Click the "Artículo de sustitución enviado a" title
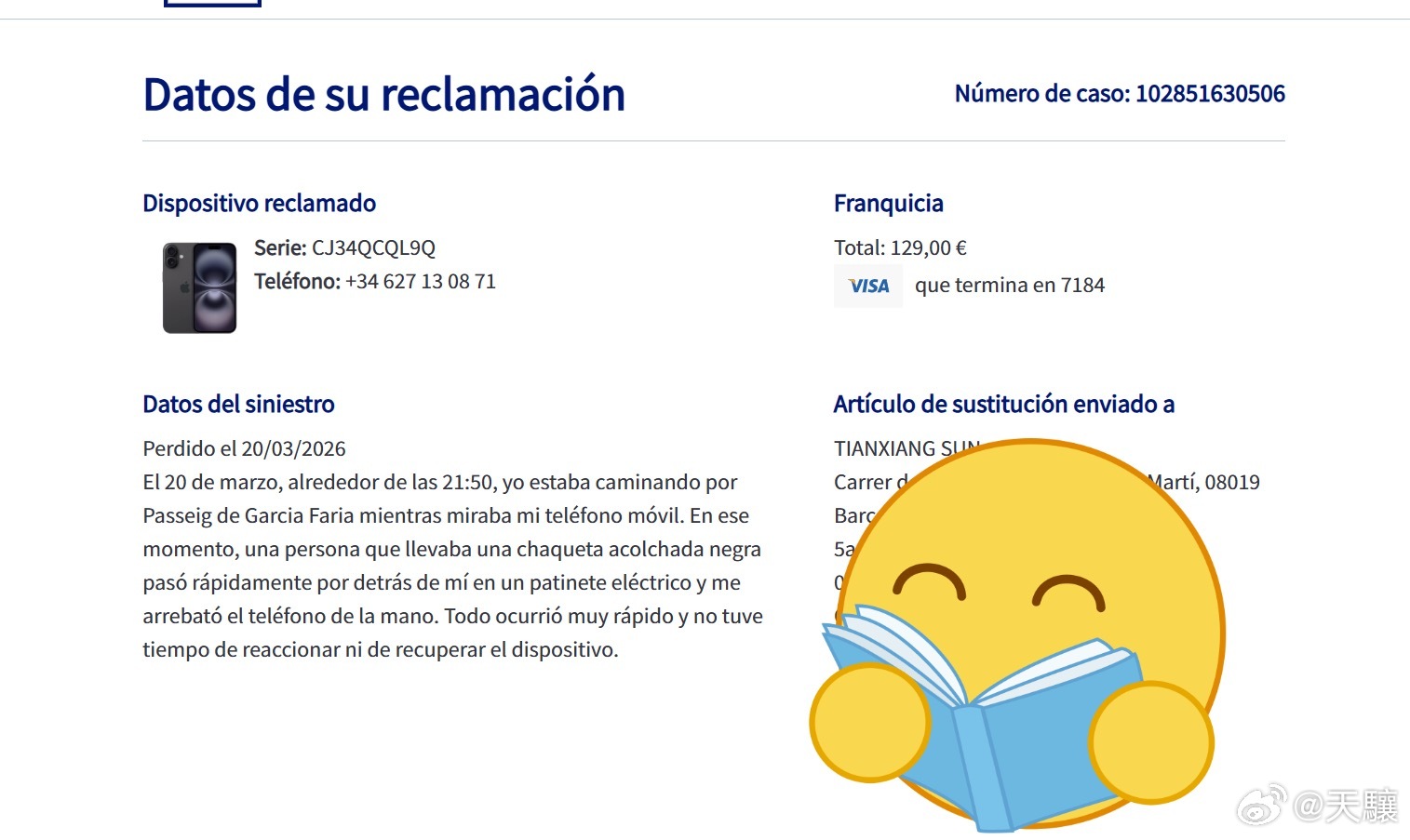1410x840 pixels. (1004, 404)
